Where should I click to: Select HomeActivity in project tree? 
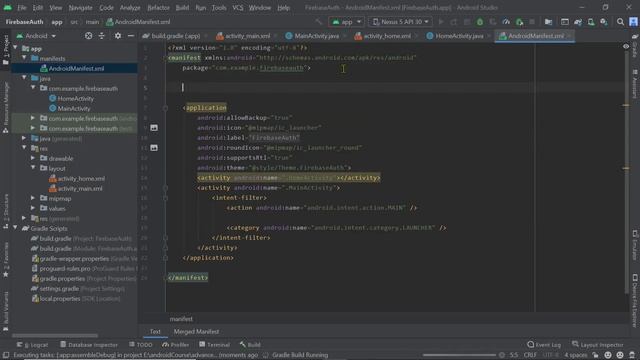click(76, 98)
